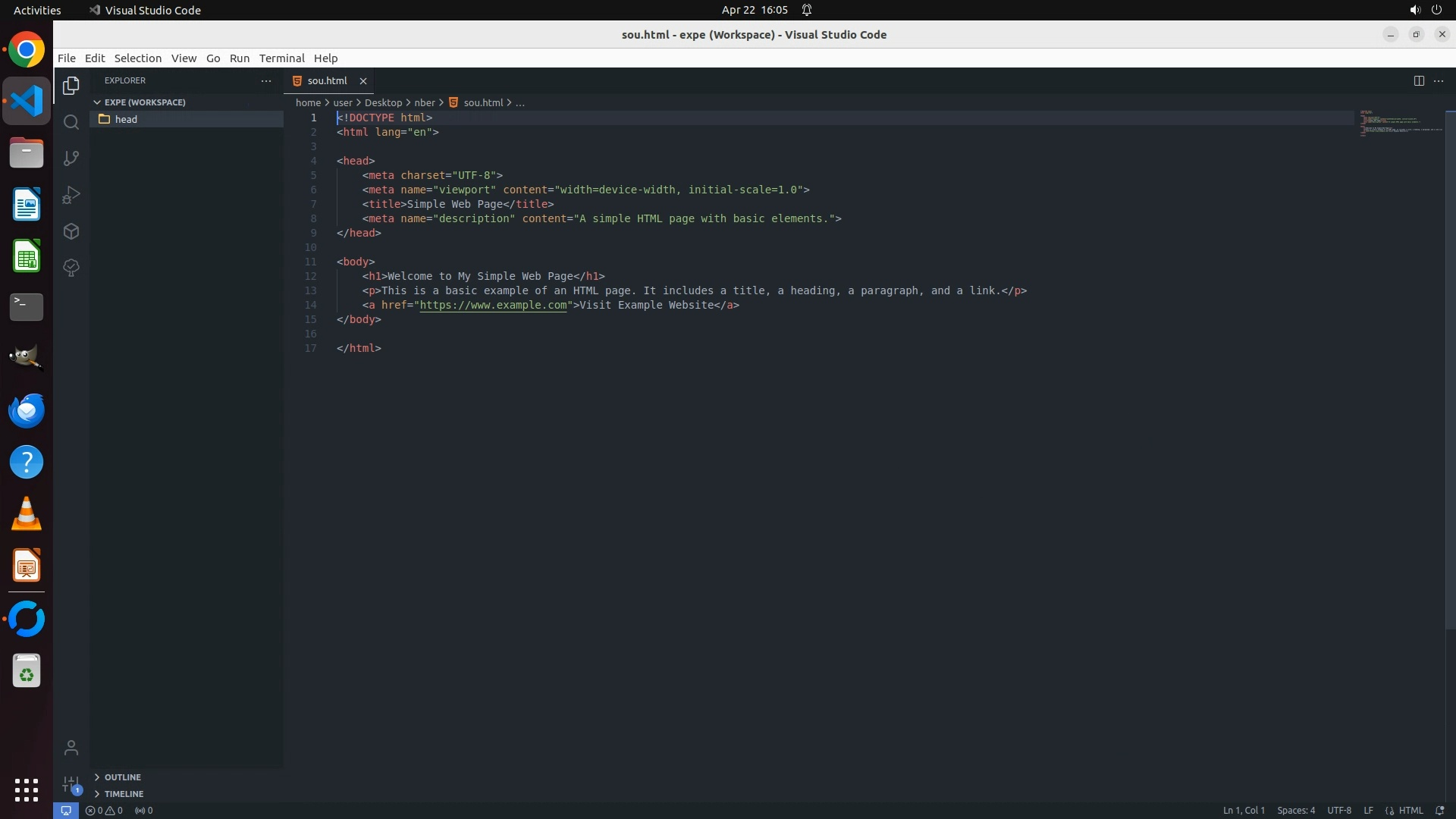1456x819 pixels.
Task: Toggle Ubuntu do-not-disturb bell in top bar
Action: pyautogui.click(x=807, y=10)
